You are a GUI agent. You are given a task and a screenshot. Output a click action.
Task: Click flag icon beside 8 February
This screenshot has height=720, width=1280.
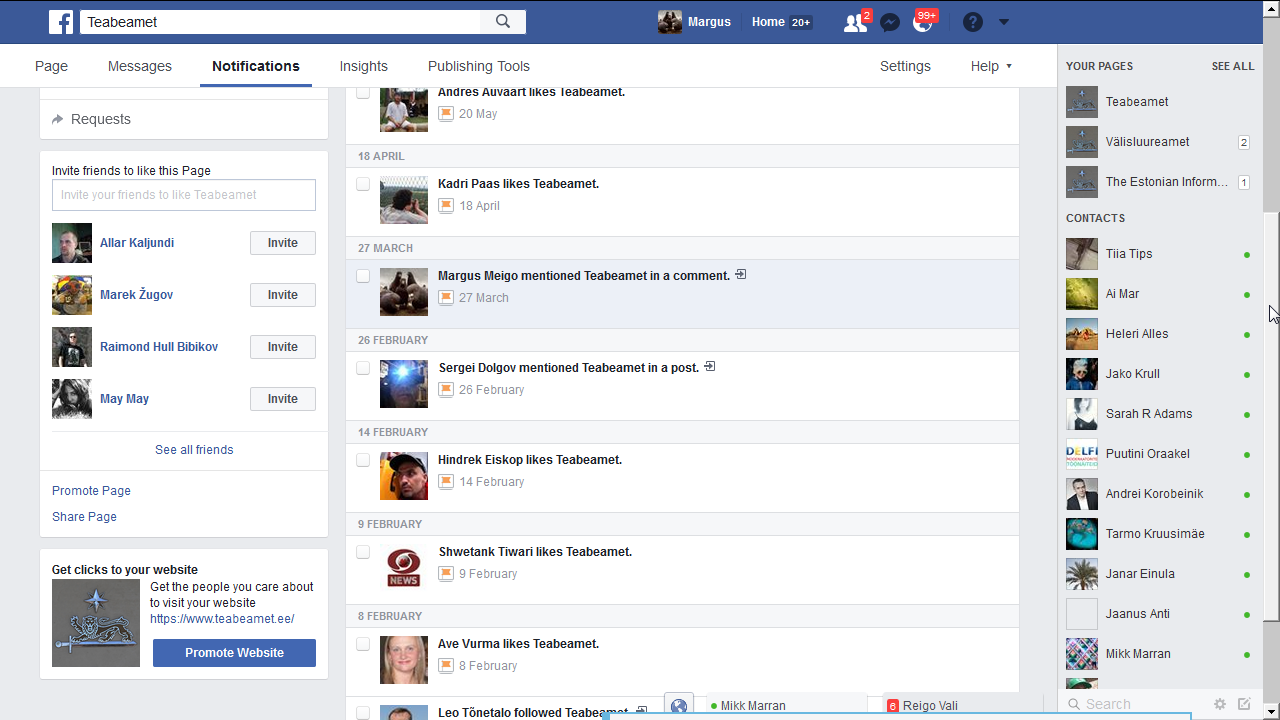[x=446, y=666]
